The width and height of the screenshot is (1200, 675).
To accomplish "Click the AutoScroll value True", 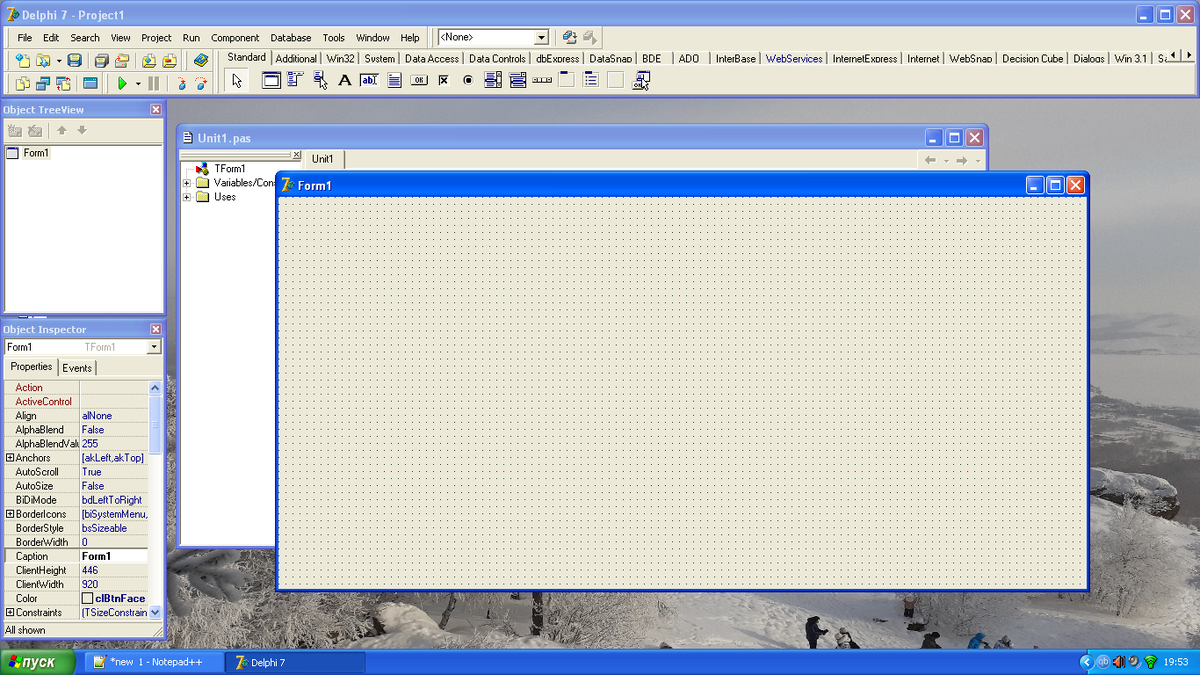I will (114, 472).
